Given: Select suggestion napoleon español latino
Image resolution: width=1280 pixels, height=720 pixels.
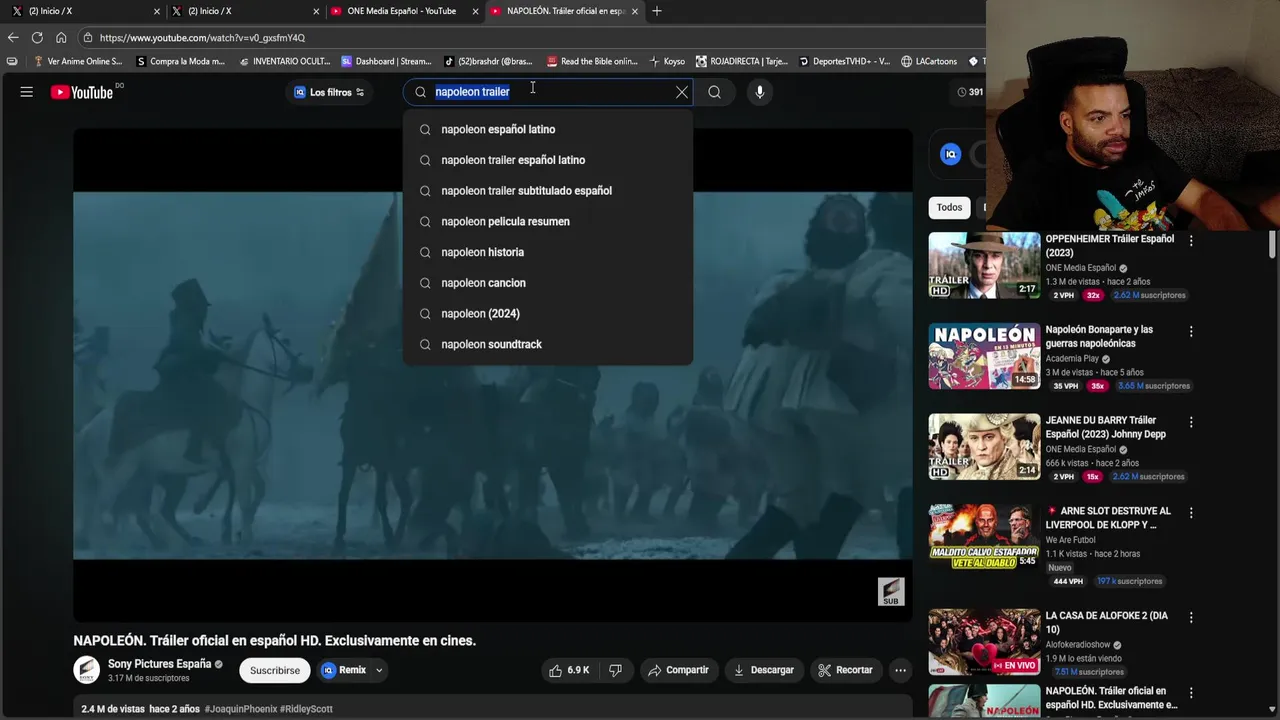Looking at the screenshot, I should pos(547,129).
